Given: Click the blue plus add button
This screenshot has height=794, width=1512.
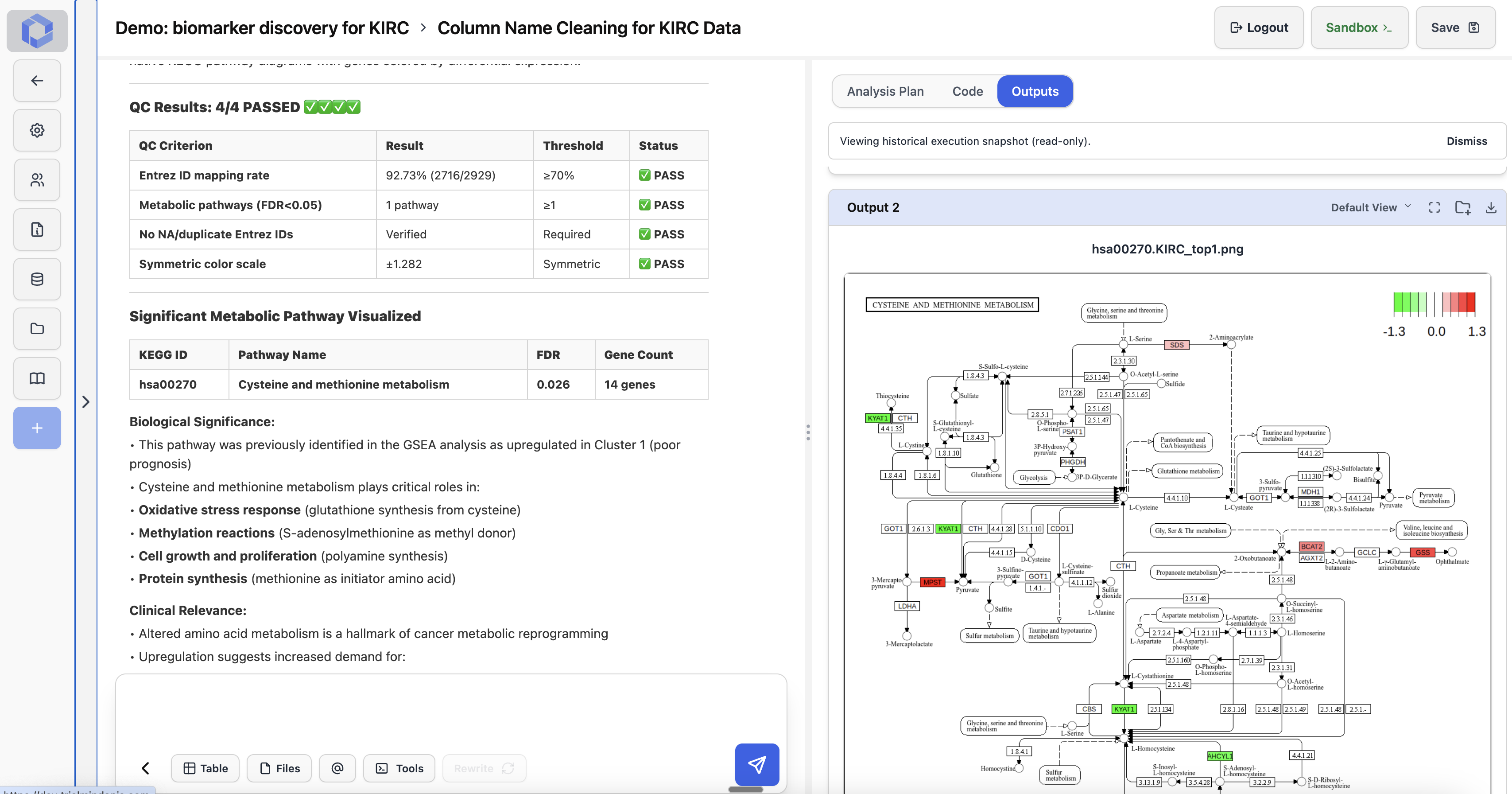Looking at the screenshot, I should 37,428.
